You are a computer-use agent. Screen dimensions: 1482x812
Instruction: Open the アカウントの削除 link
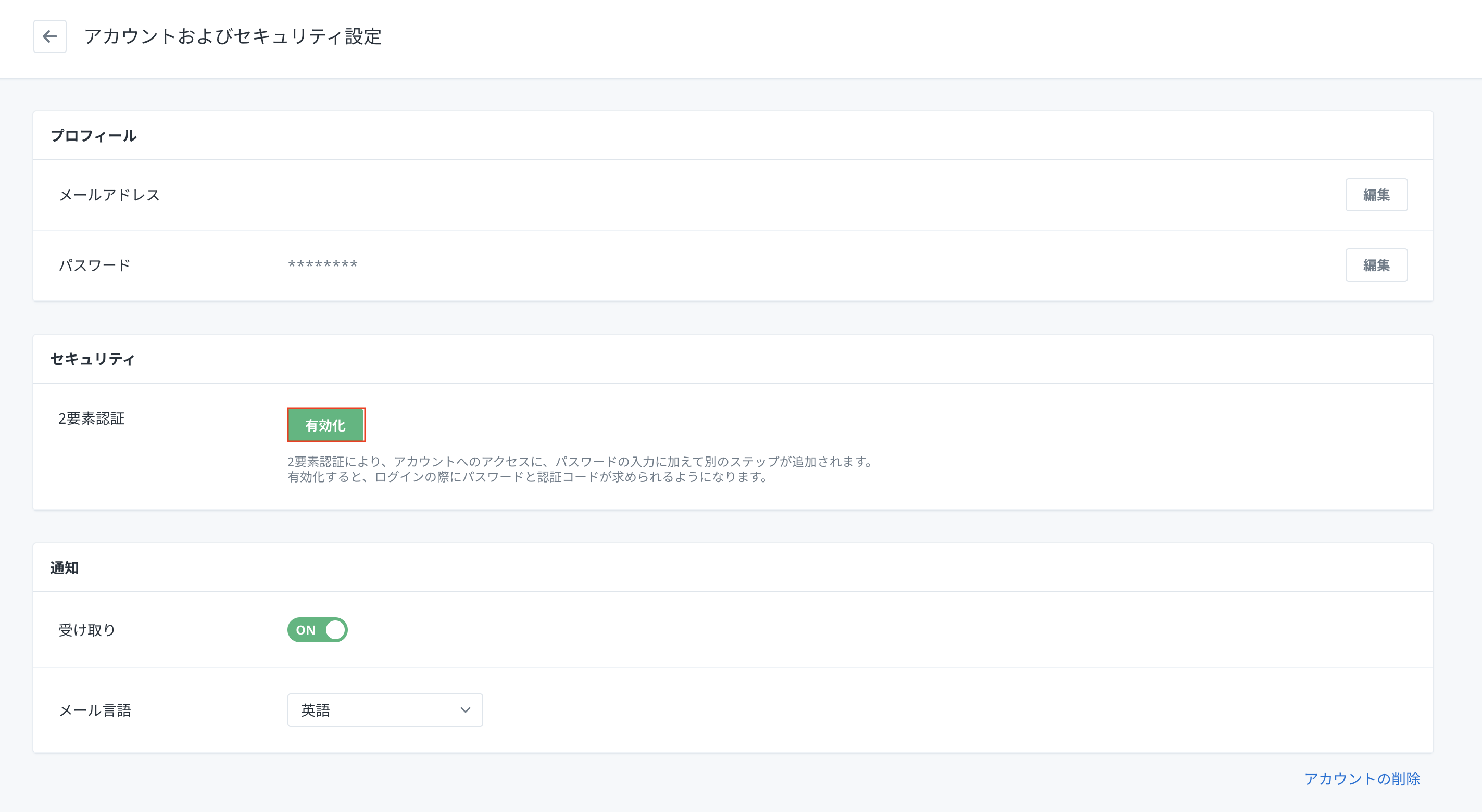[1362, 779]
